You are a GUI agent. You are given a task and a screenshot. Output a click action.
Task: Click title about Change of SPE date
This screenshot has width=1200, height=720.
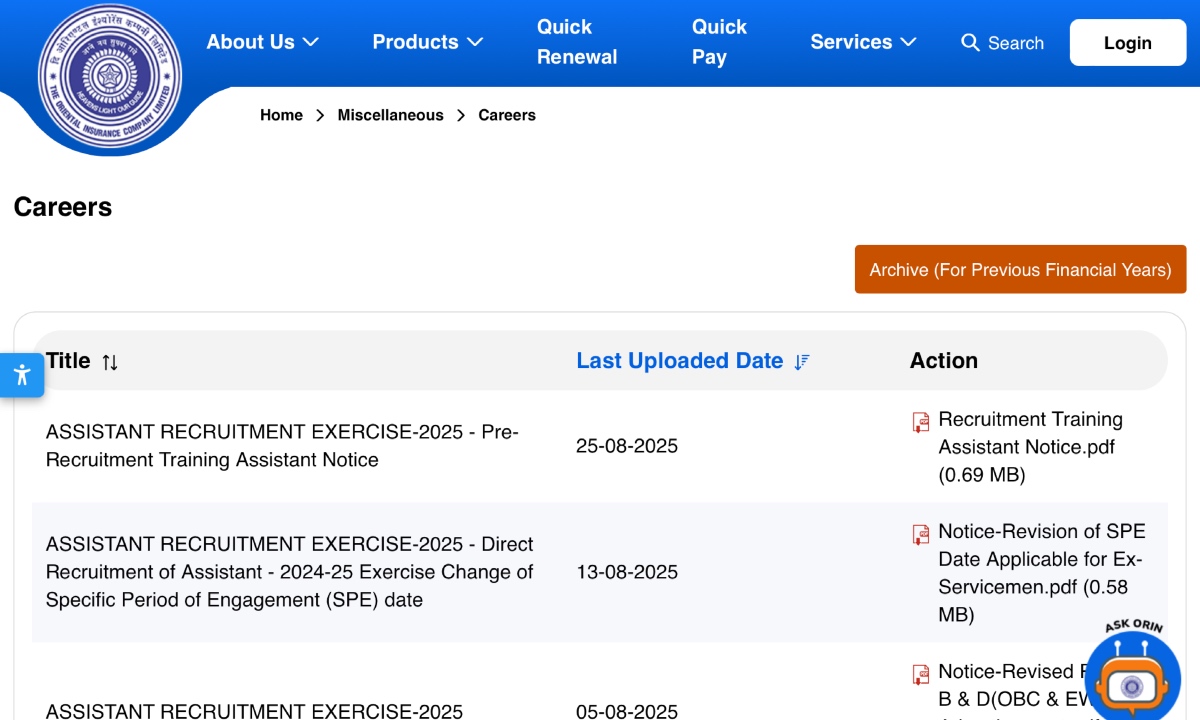290,572
